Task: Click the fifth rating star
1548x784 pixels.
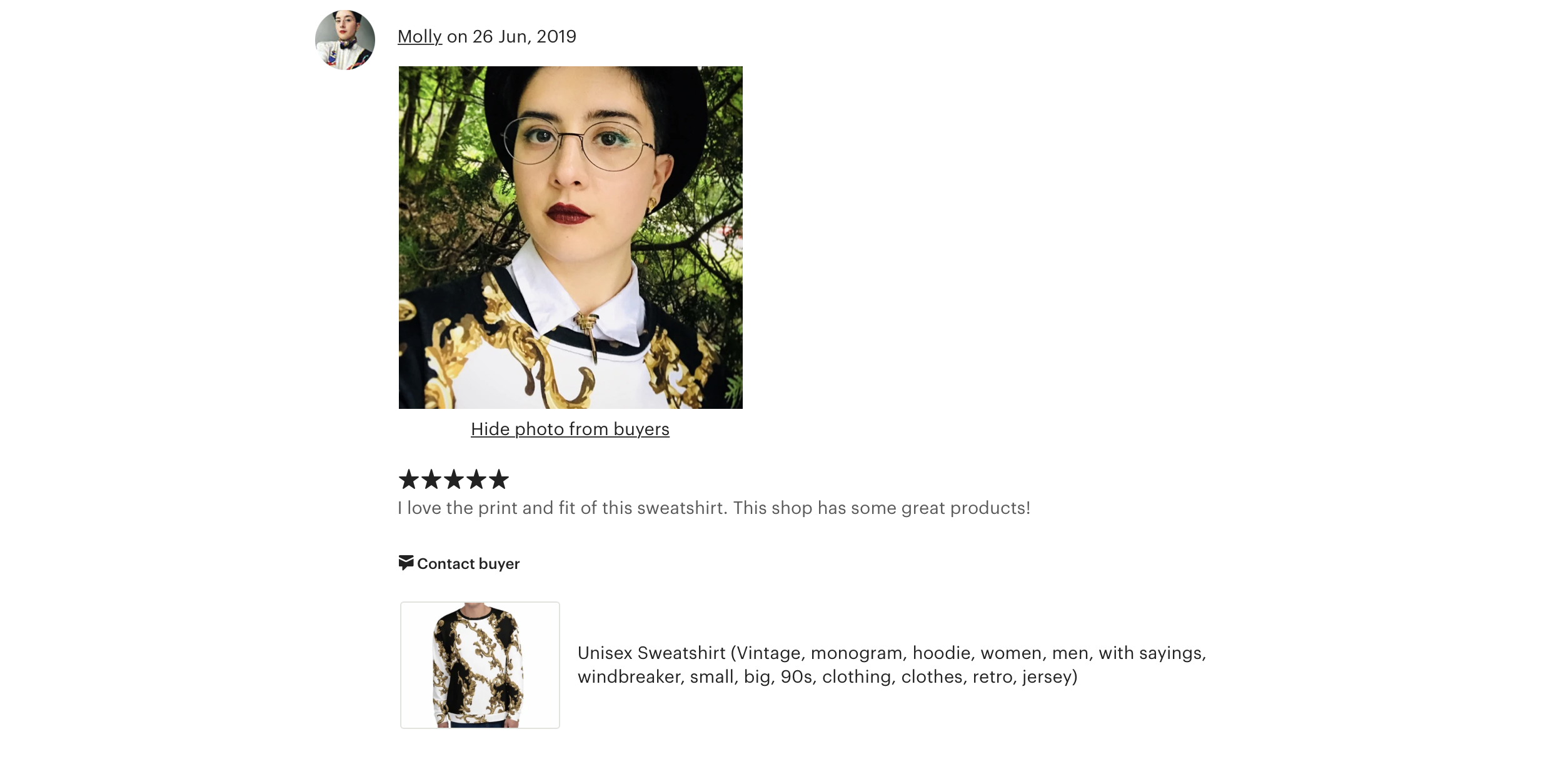Action: 499,480
